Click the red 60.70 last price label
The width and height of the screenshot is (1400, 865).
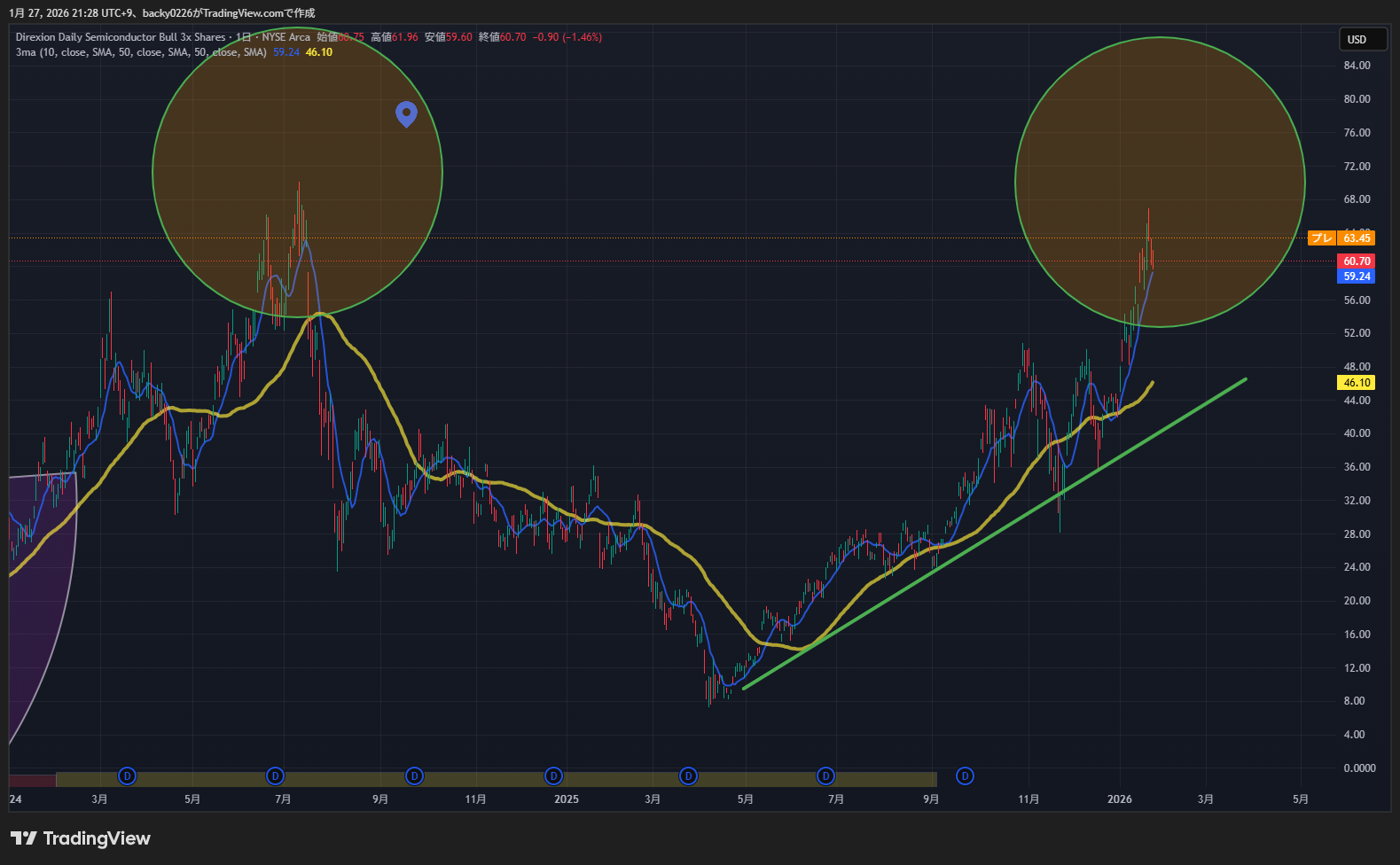(x=1356, y=261)
